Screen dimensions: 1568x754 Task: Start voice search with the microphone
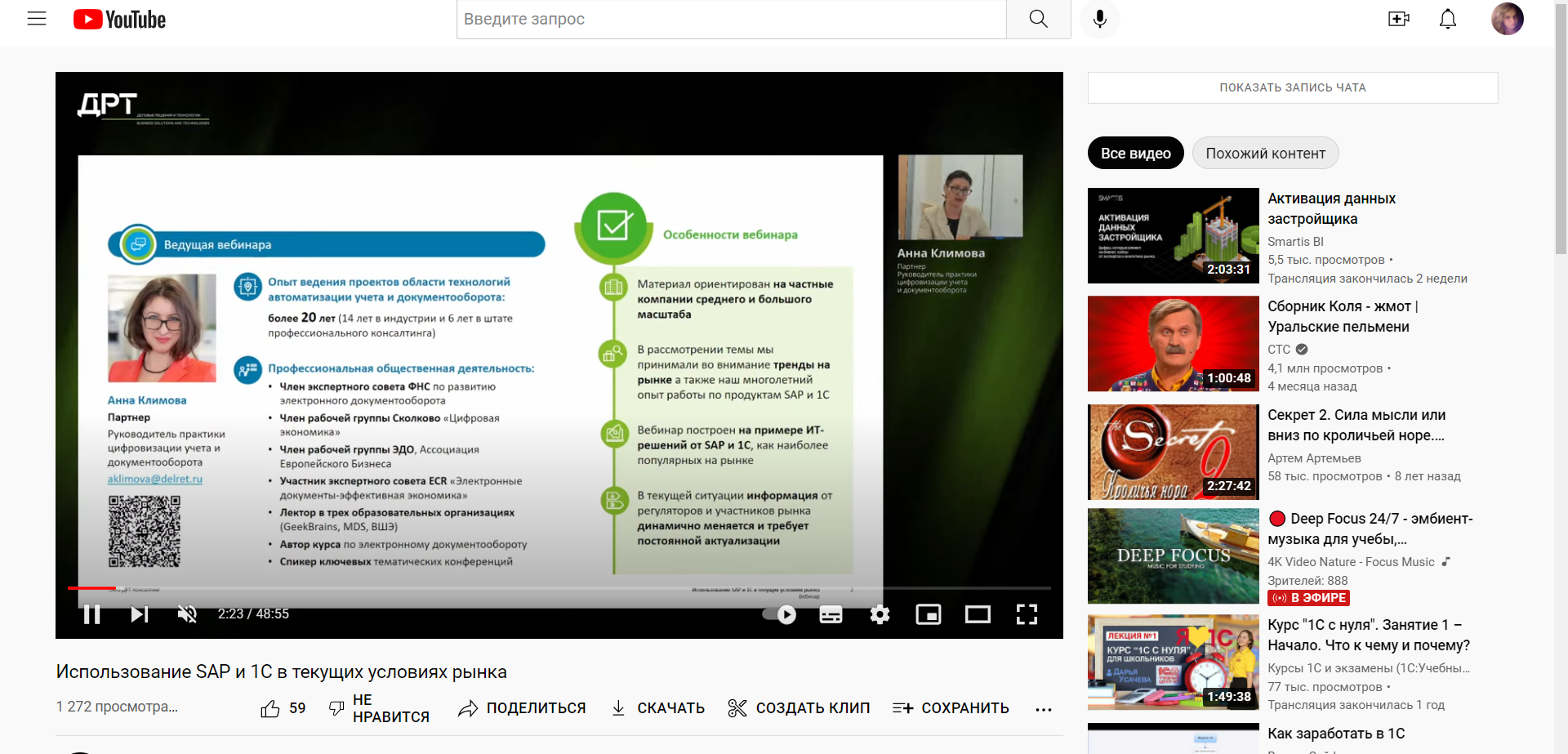click(1100, 19)
